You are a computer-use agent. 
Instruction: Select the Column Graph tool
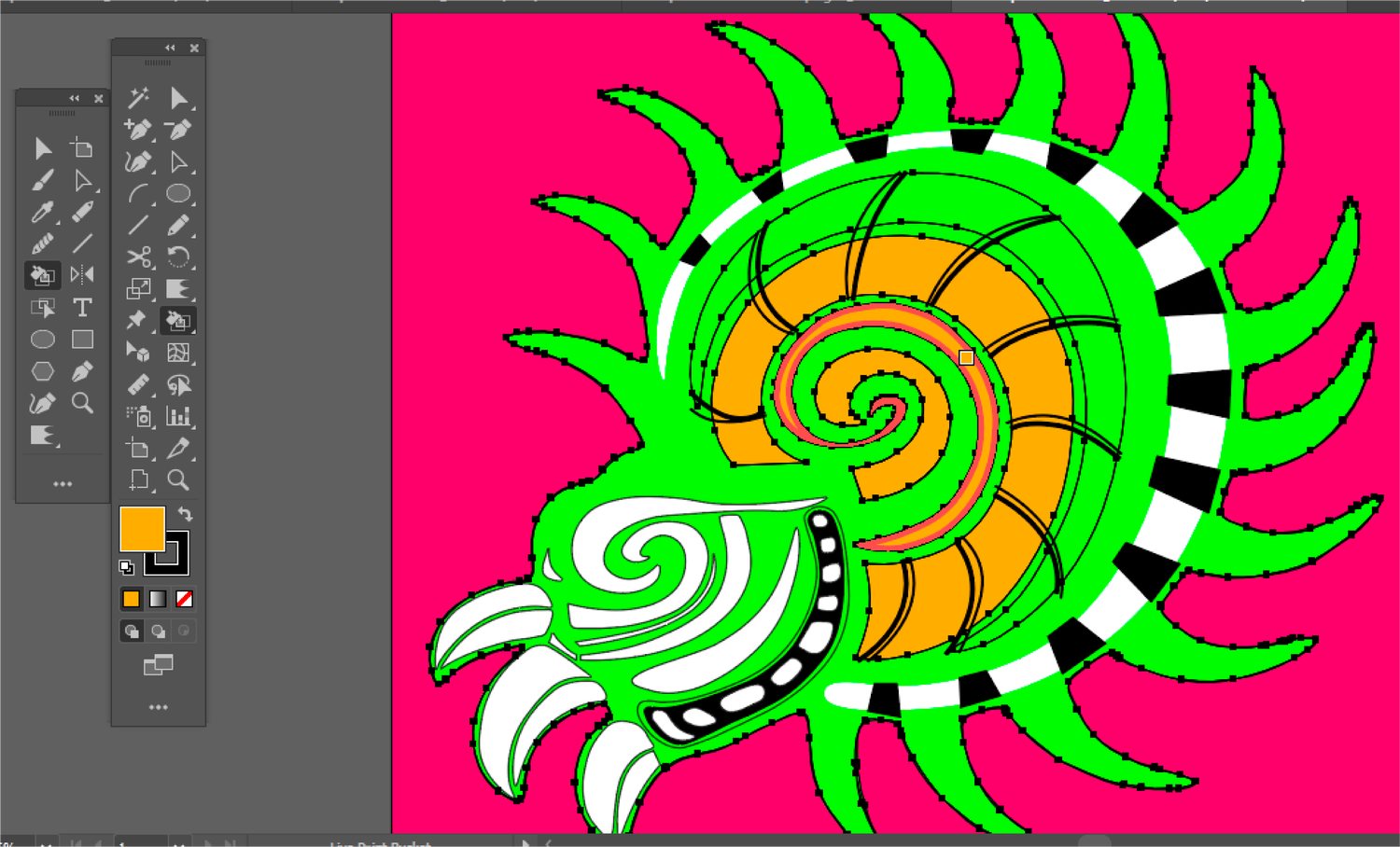point(179,416)
